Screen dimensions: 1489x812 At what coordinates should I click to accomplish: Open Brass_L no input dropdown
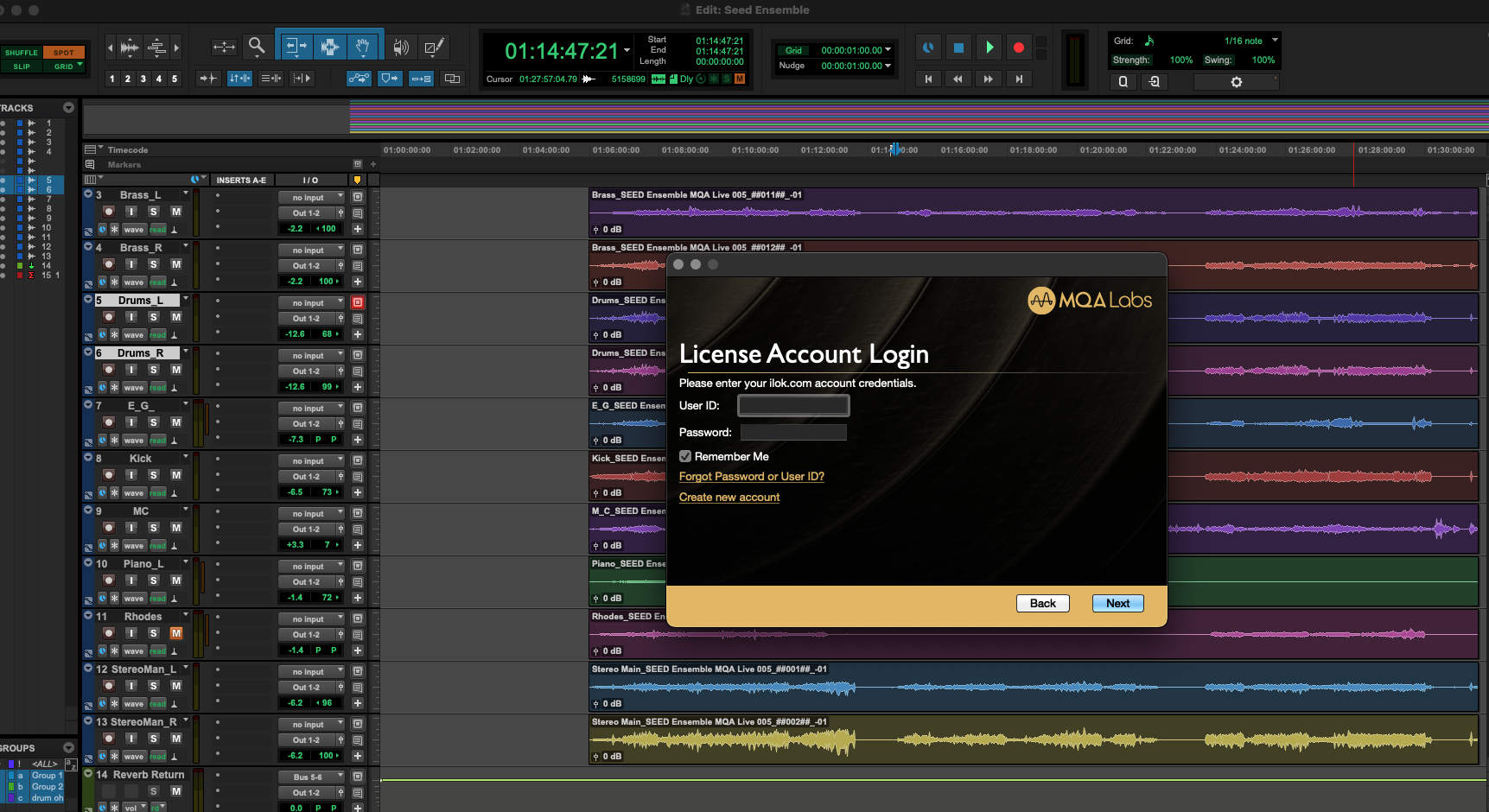(x=311, y=198)
